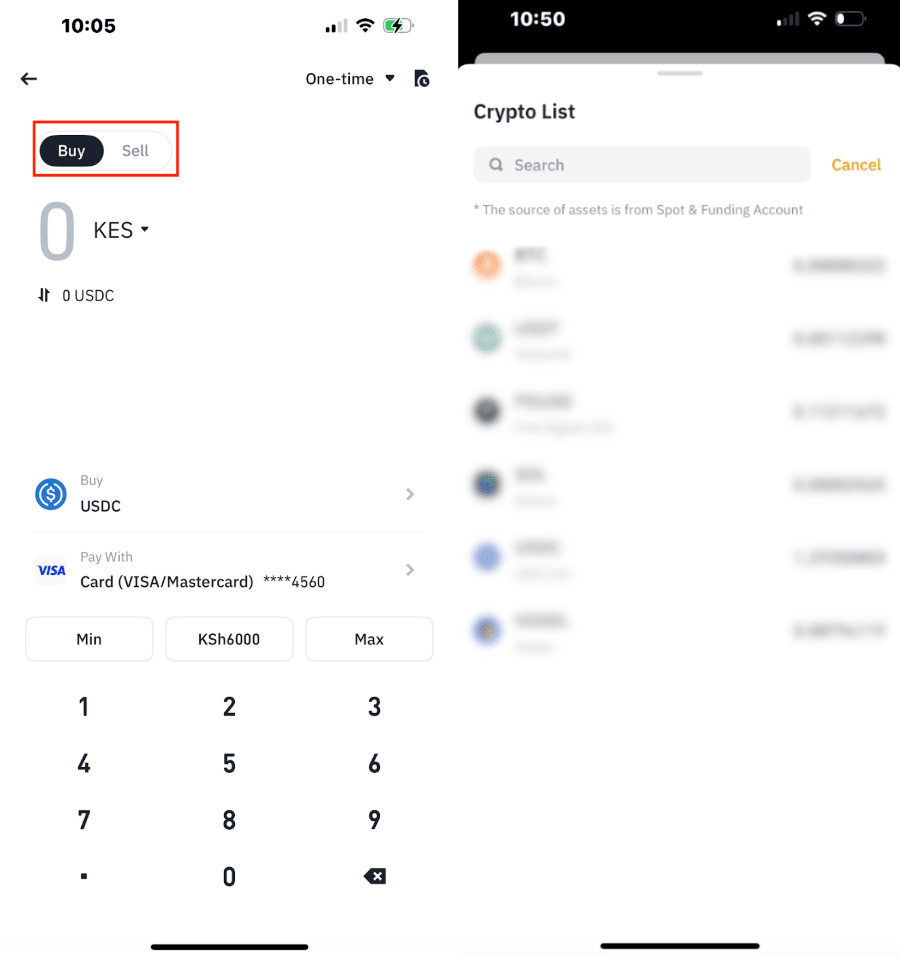Screen dimensions: 900x958
Task: Cancel the Crypto List search
Action: (856, 165)
